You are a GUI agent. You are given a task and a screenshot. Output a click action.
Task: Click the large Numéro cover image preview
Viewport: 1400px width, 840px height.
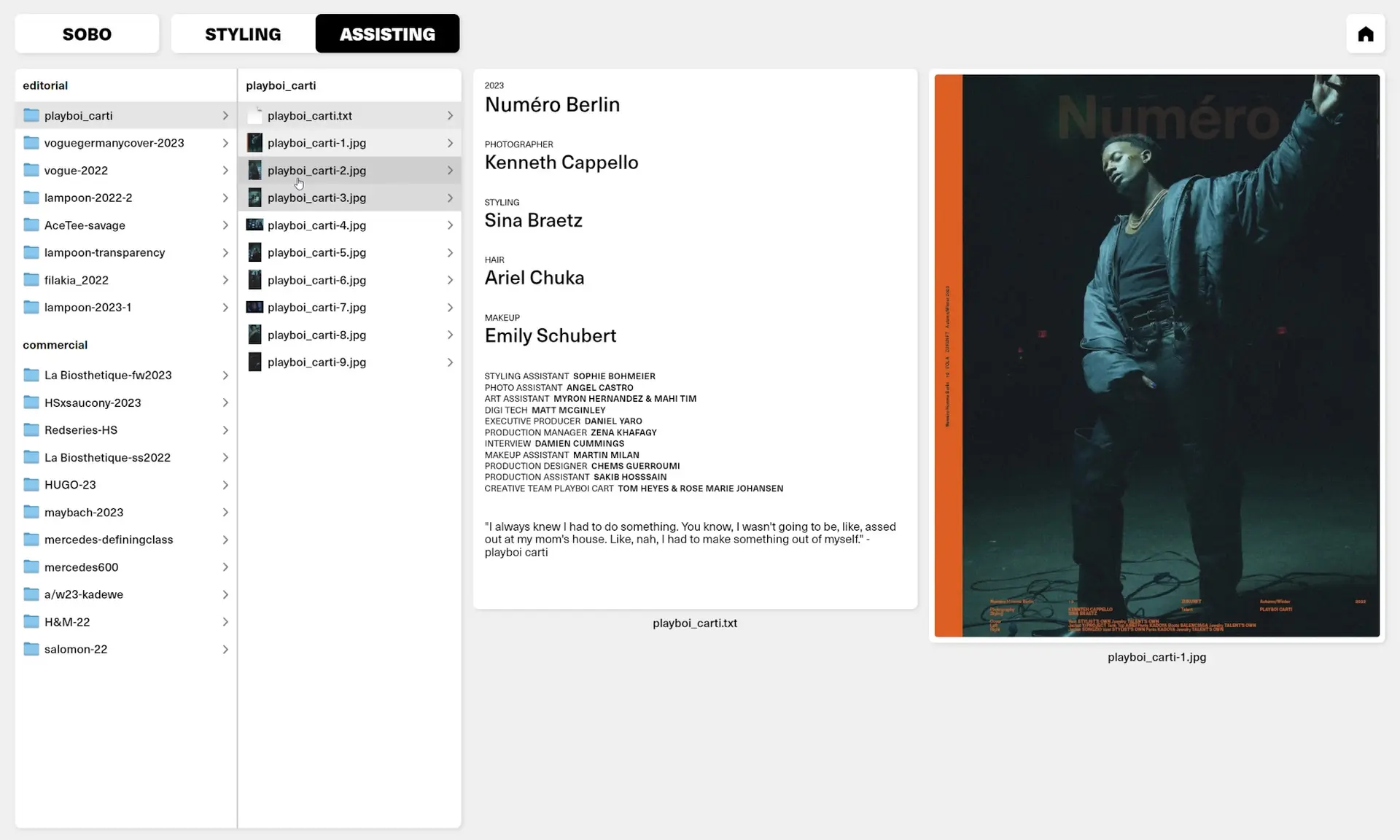tap(1156, 356)
